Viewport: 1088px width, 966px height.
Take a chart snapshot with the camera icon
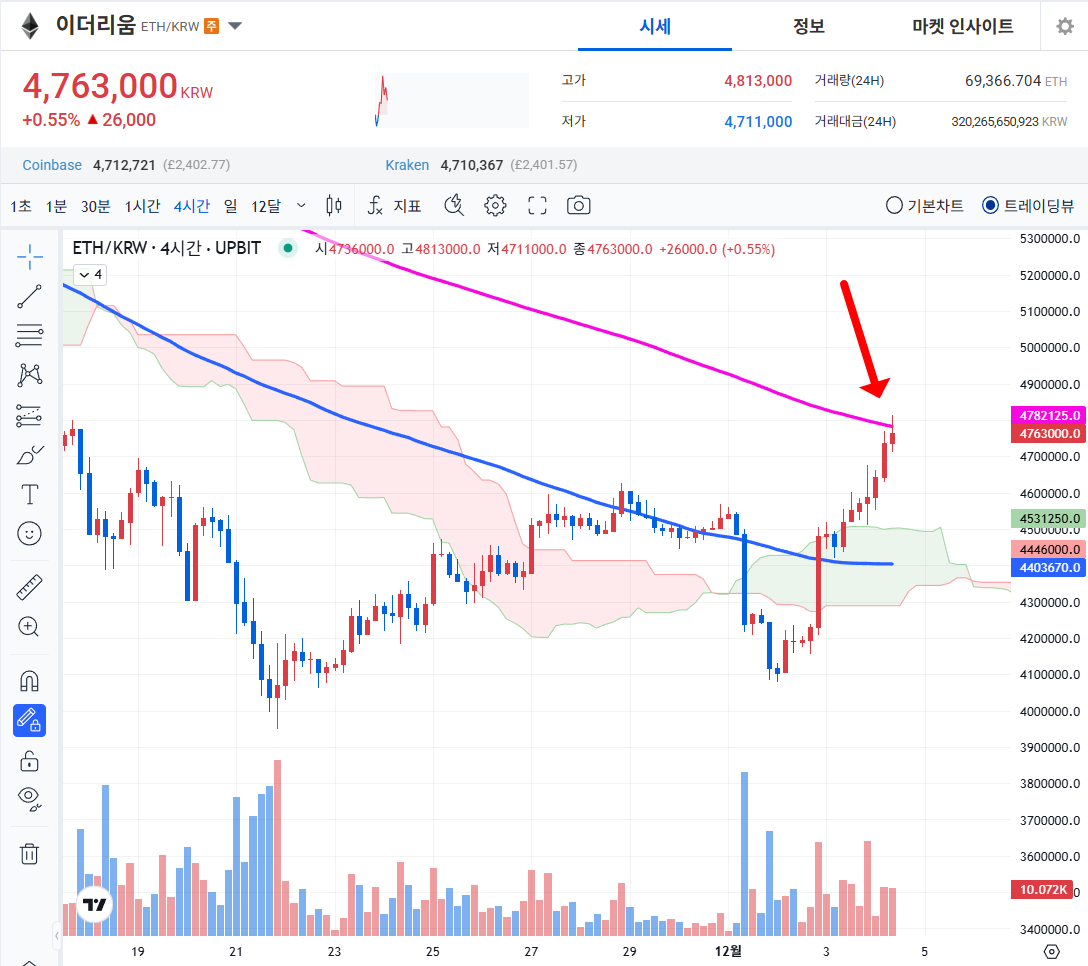[x=579, y=205]
